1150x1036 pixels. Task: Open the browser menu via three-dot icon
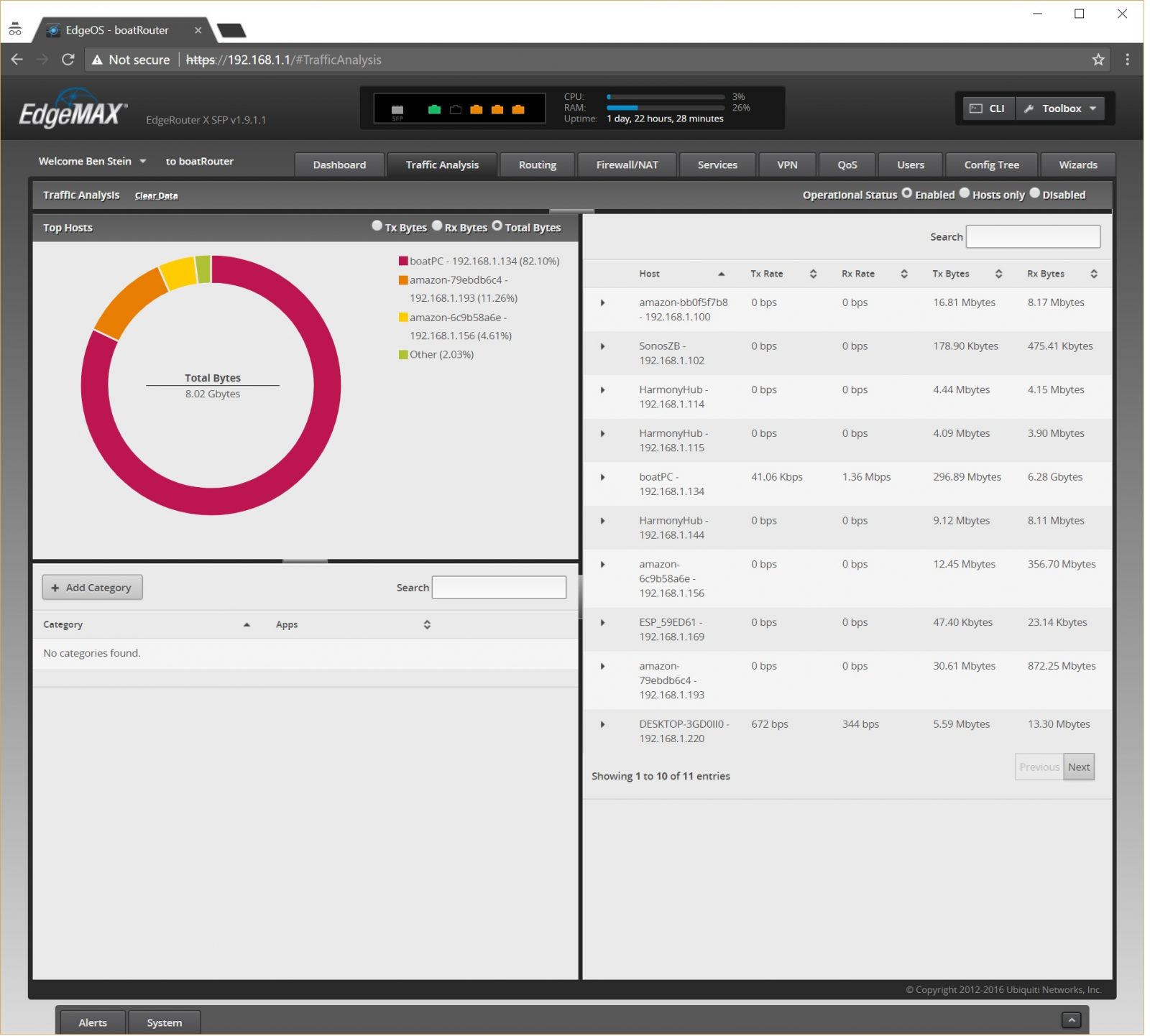pos(1127,60)
